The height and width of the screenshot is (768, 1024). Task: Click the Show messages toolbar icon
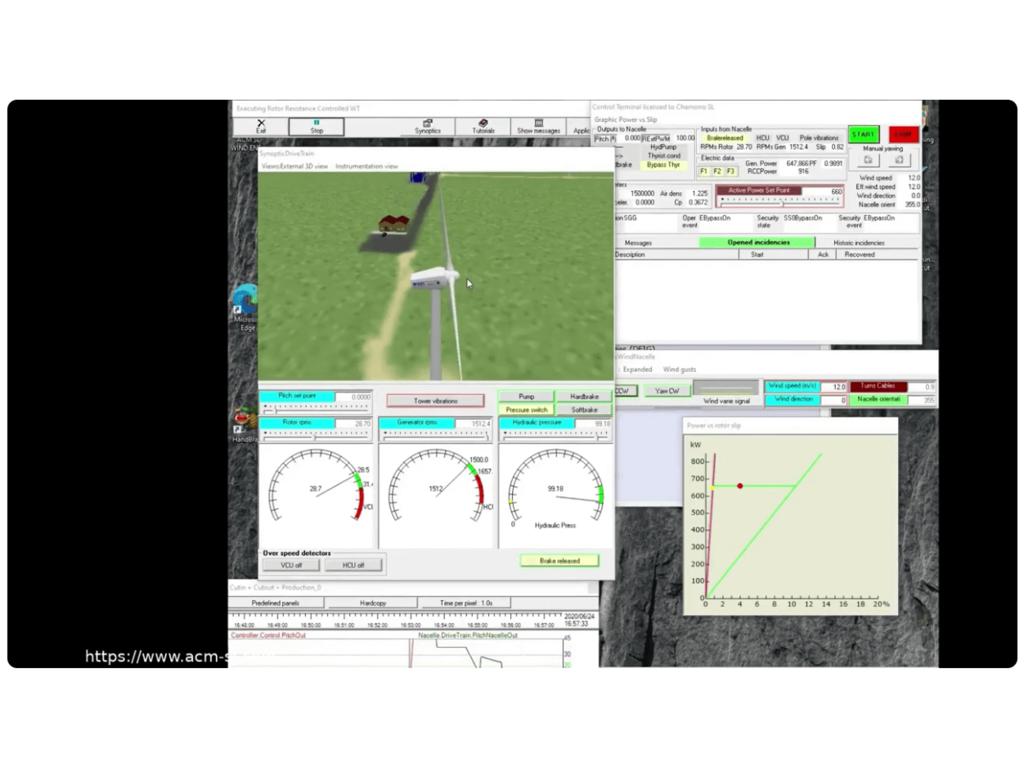pyautogui.click(x=539, y=126)
